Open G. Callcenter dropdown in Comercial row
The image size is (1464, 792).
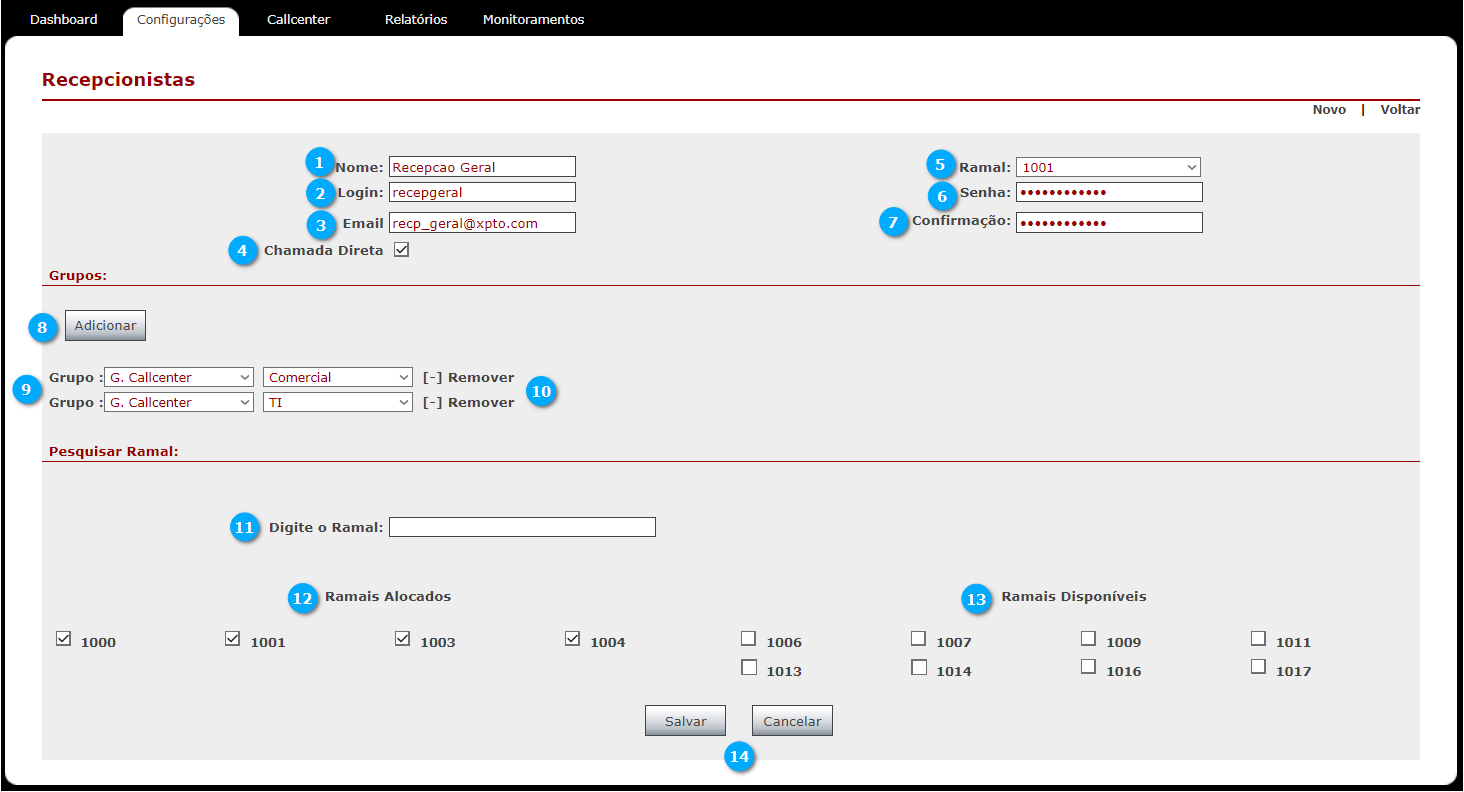(179, 377)
